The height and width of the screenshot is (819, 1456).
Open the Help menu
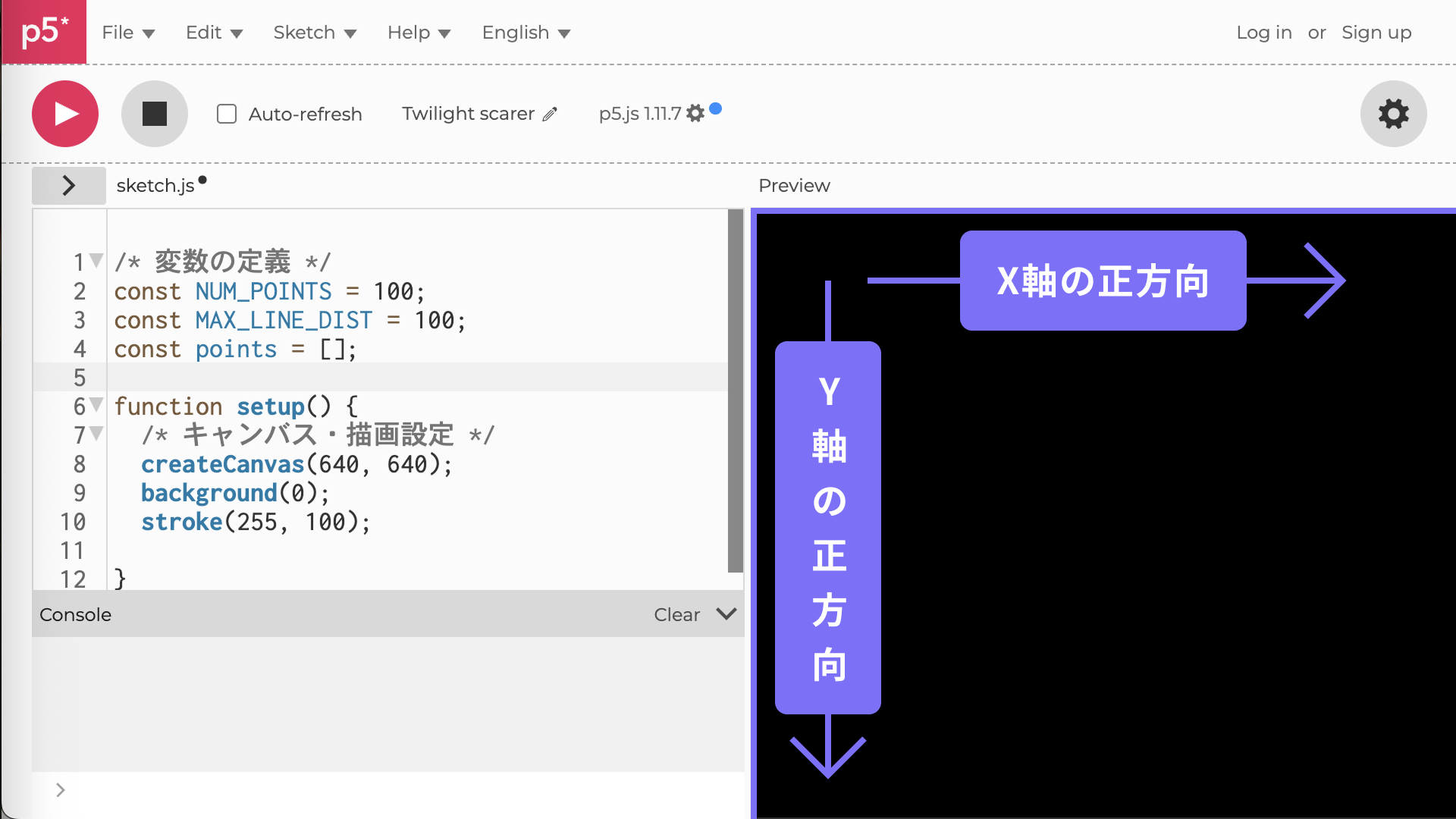tap(419, 33)
